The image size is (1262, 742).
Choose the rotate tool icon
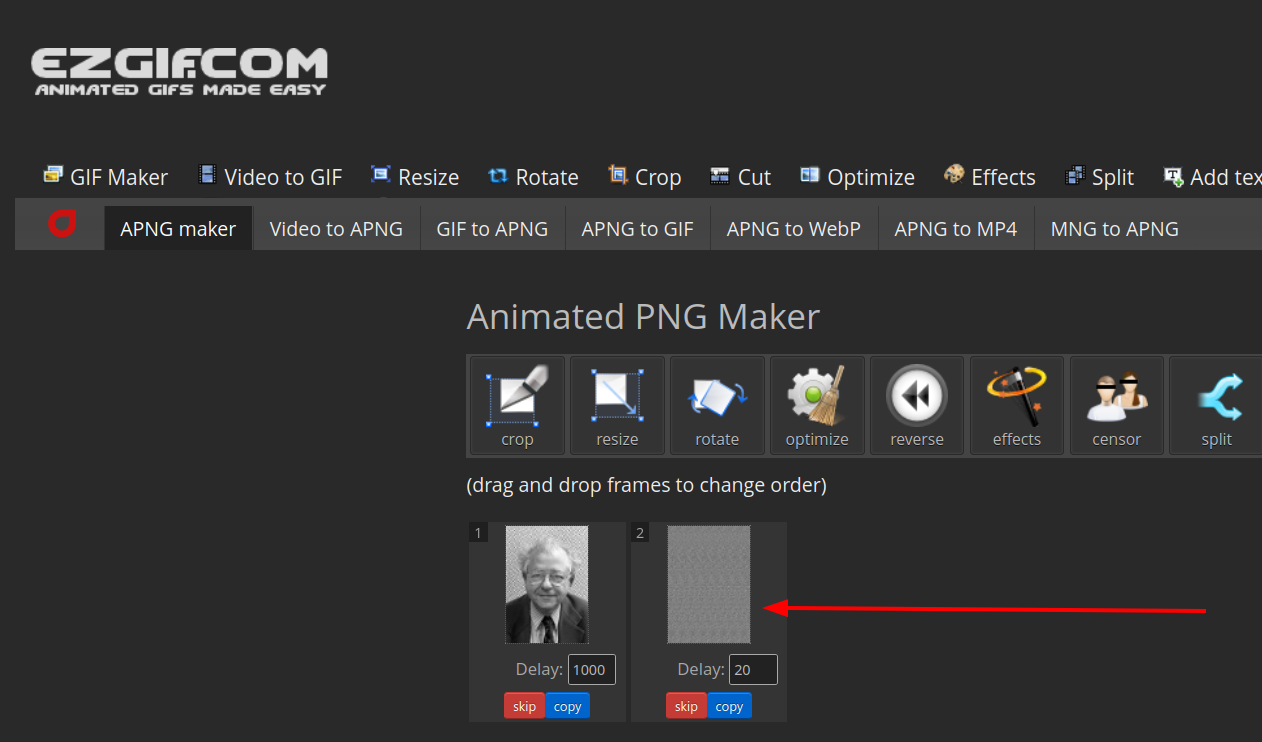(717, 405)
